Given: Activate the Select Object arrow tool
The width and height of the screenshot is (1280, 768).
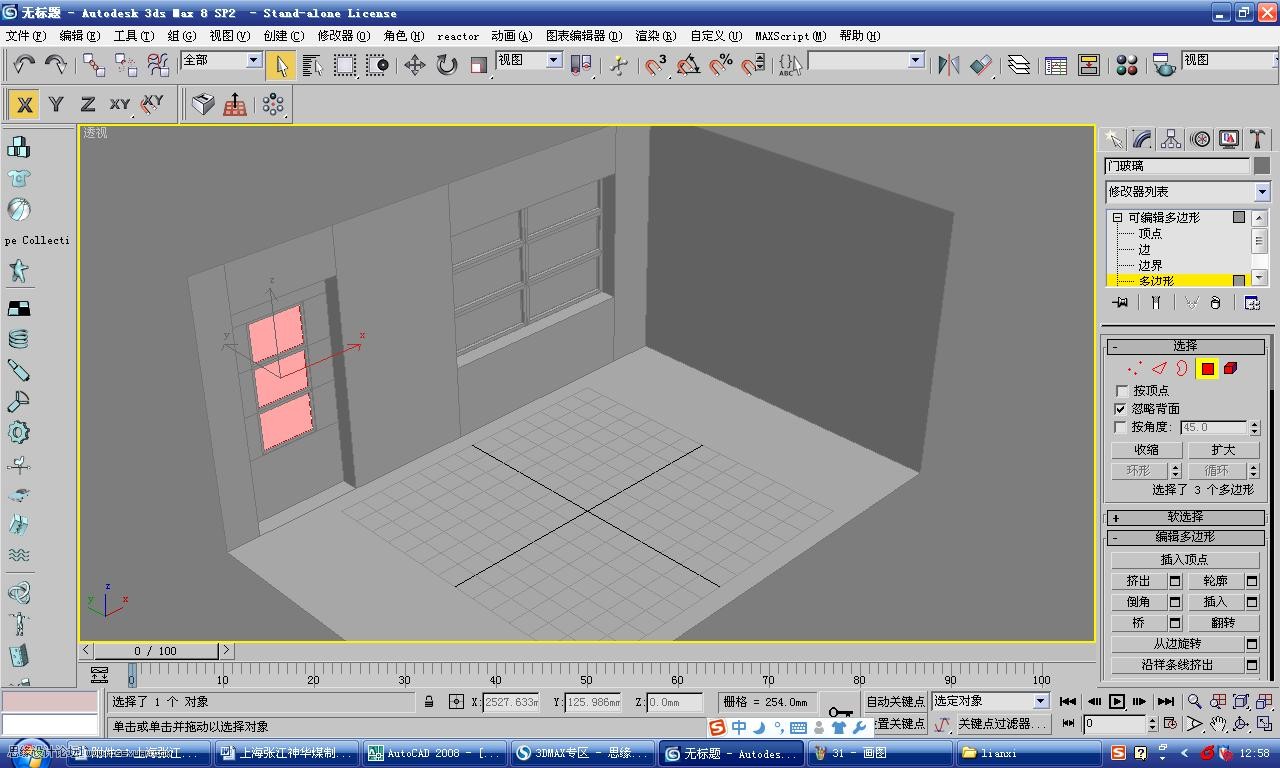Looking at the screenshot, I should point(281,65).
